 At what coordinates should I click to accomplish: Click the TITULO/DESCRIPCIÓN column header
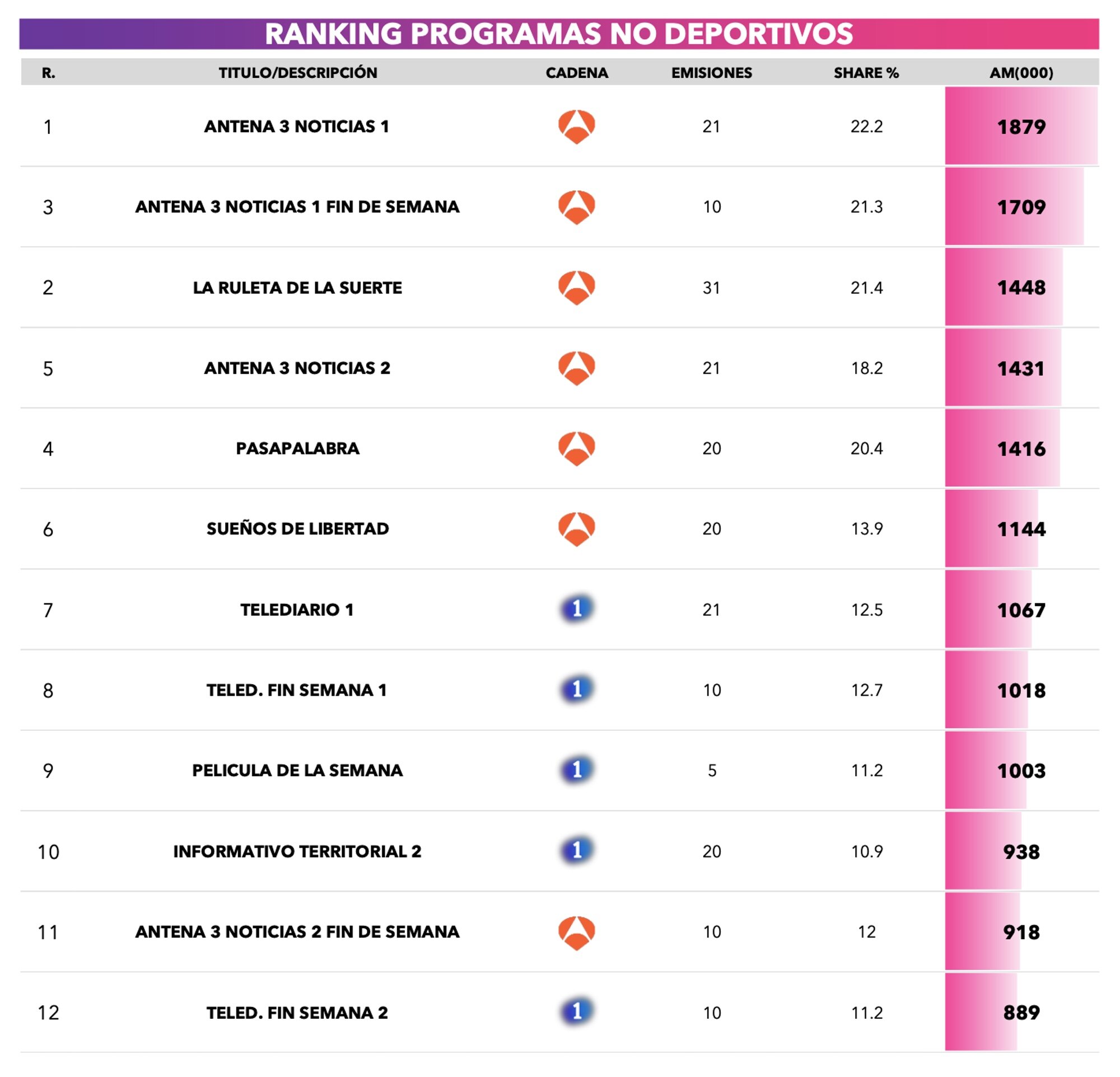pyautogui.click(x=298, y=73)
